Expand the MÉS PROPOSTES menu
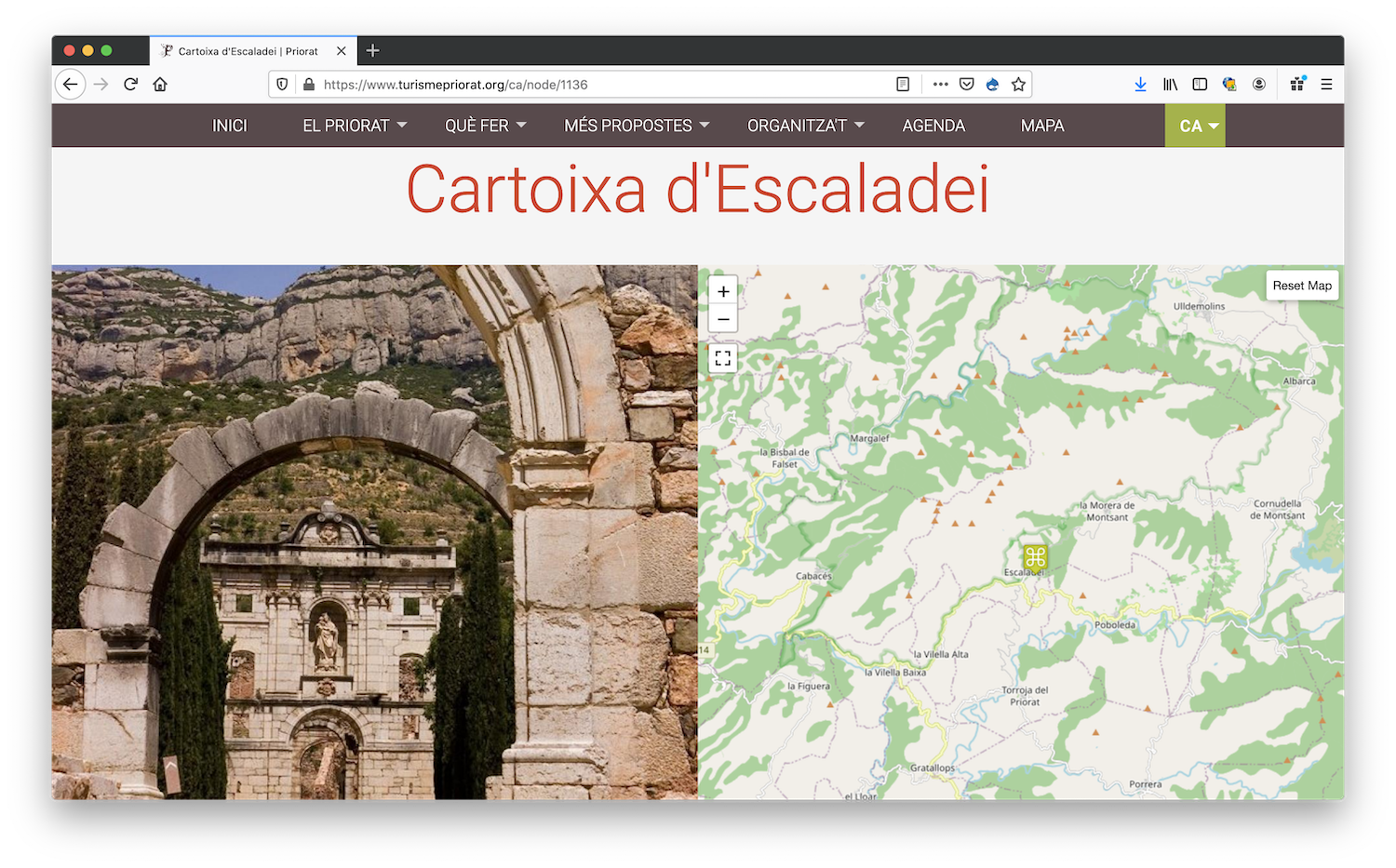This screenshot has width=1396, height=868. (637, 126)
